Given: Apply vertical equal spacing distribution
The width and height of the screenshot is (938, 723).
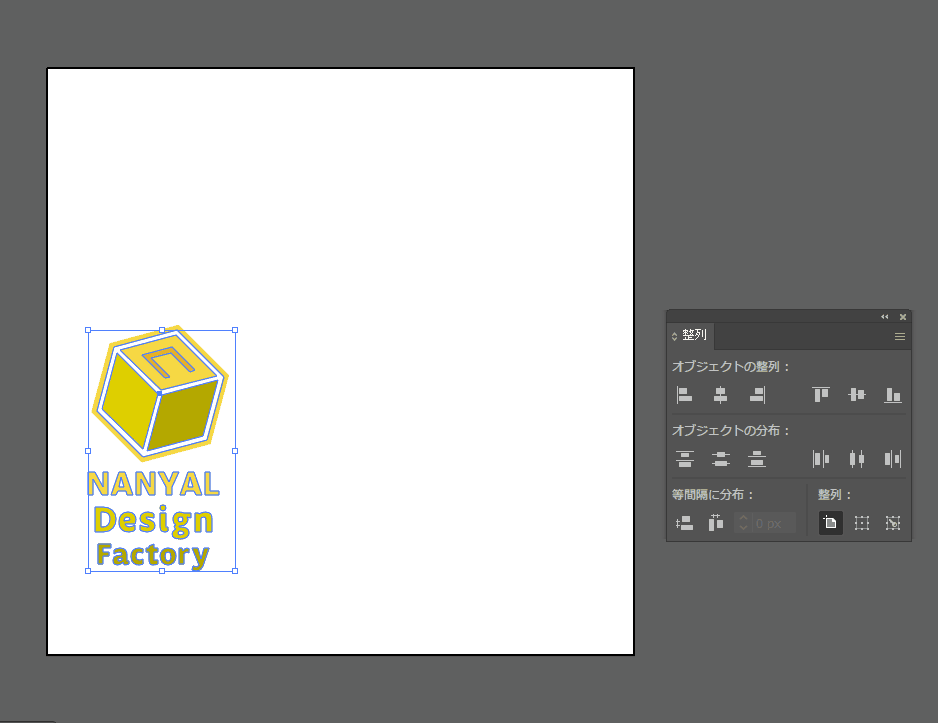Looking at the screenshot, I should pos(684,523).
